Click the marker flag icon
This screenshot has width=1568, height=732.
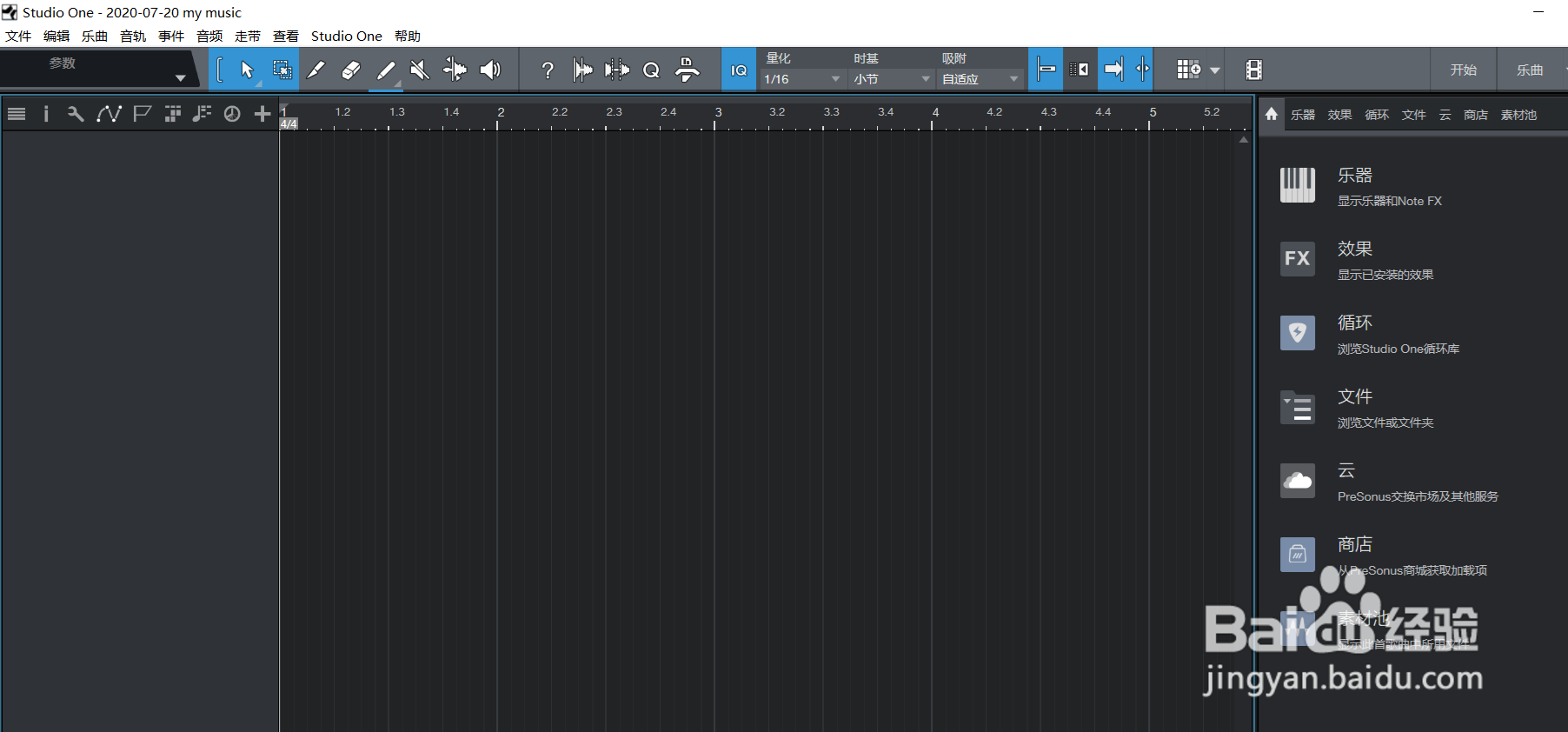pyautogui.click(x=142, y=114)
